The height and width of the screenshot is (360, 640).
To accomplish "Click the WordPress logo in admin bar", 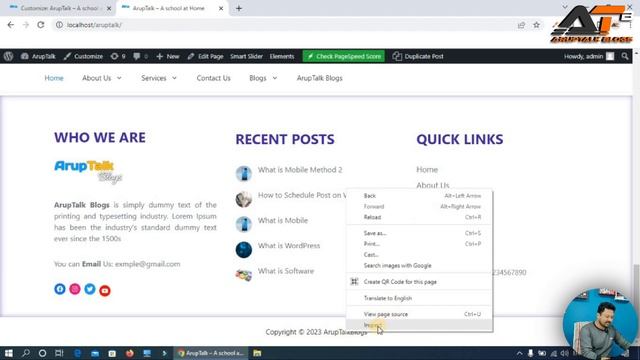I will 9,56.
